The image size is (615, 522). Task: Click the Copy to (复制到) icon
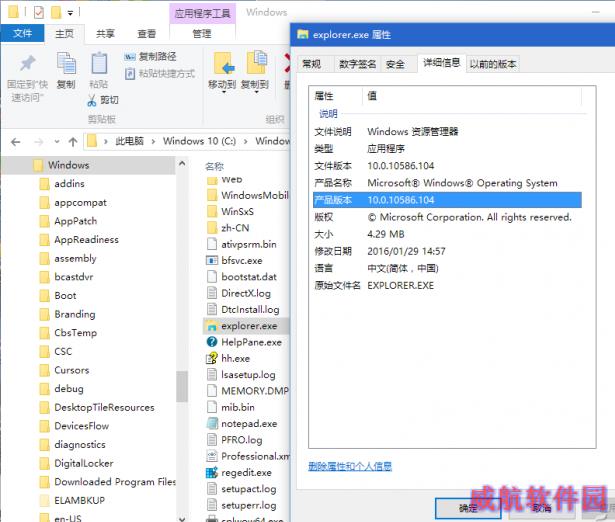tap(256, 63)
